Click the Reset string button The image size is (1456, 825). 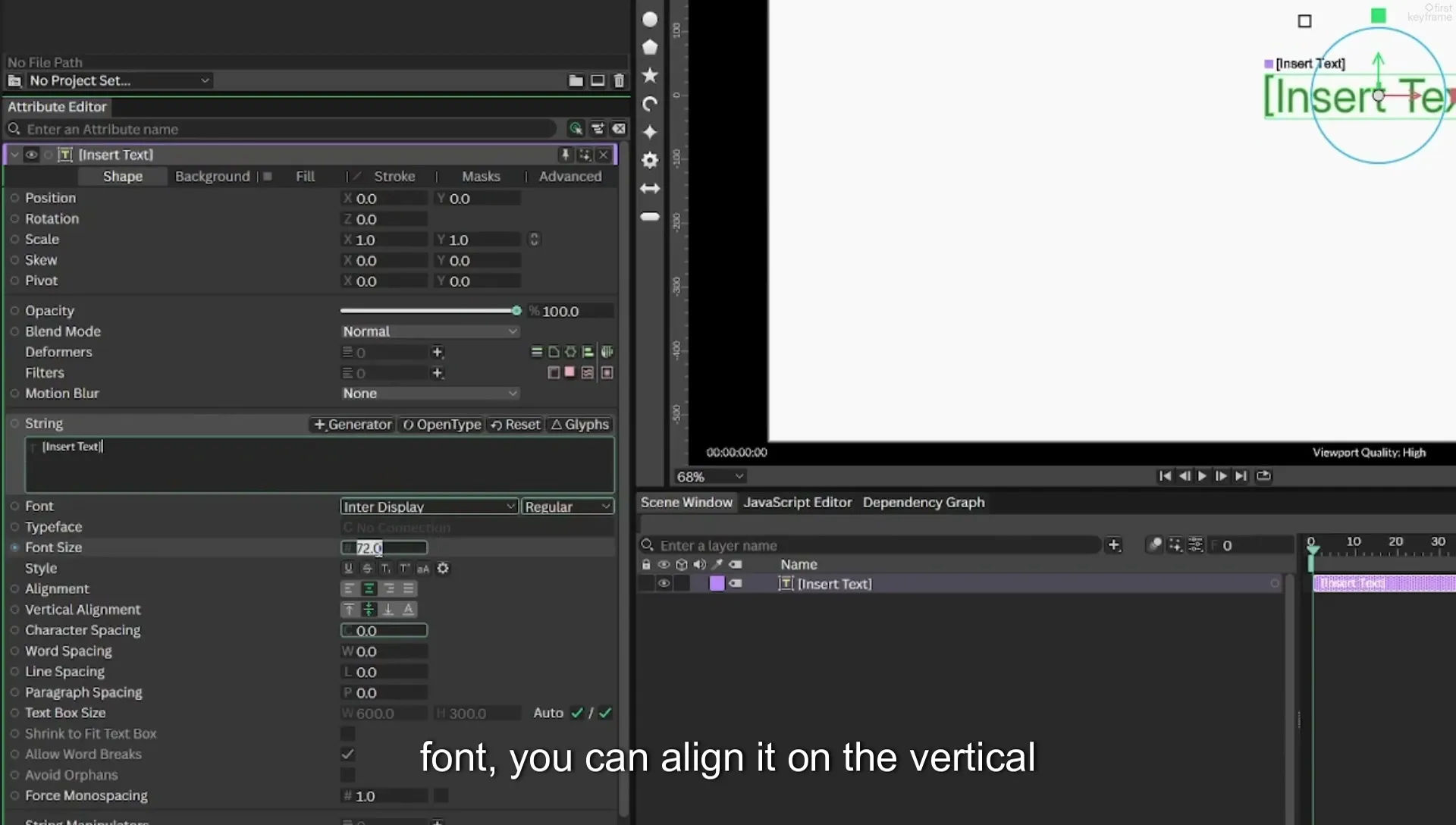click(516, 425)
